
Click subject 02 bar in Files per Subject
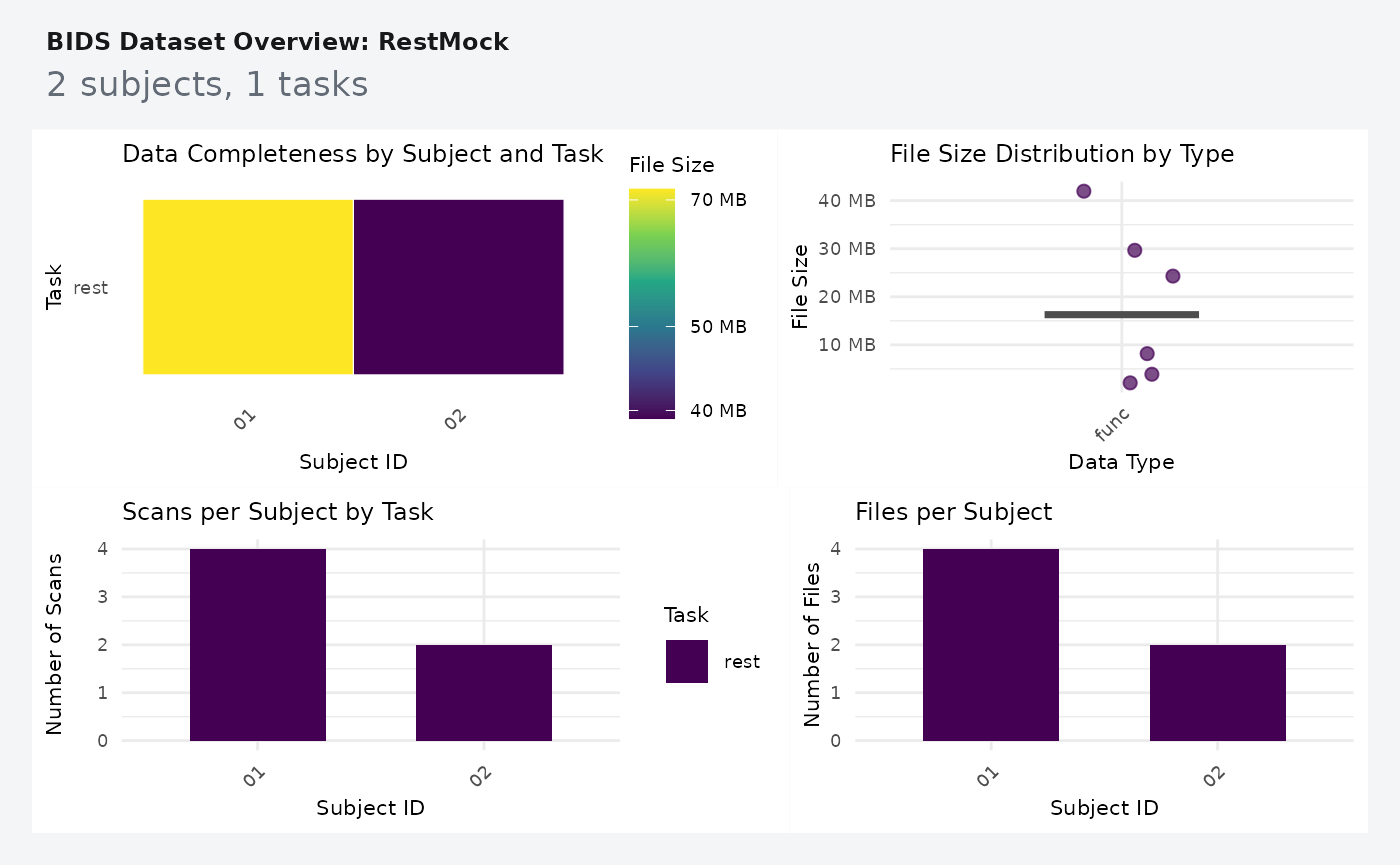1218,693
